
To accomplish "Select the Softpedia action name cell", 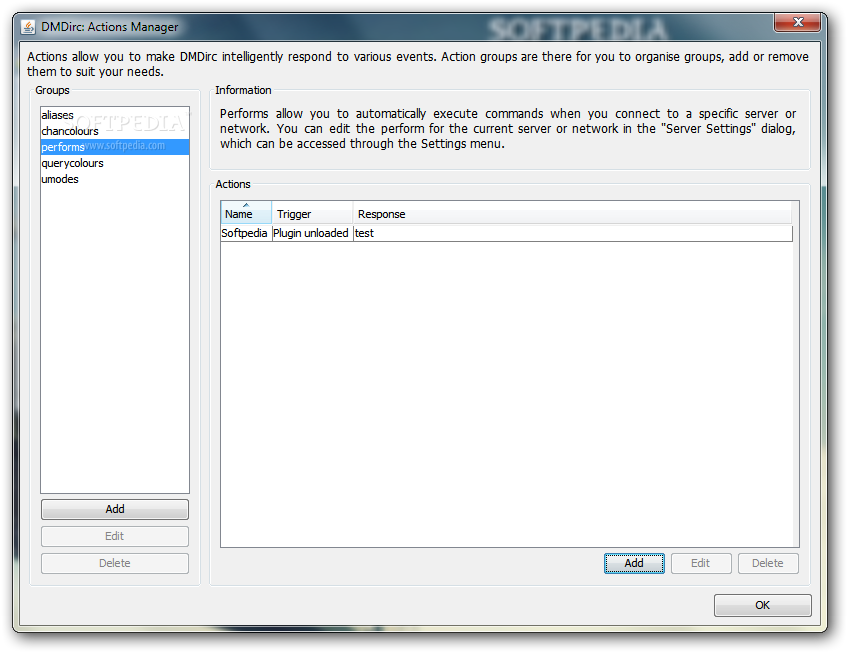I will (x=246, y=233).
